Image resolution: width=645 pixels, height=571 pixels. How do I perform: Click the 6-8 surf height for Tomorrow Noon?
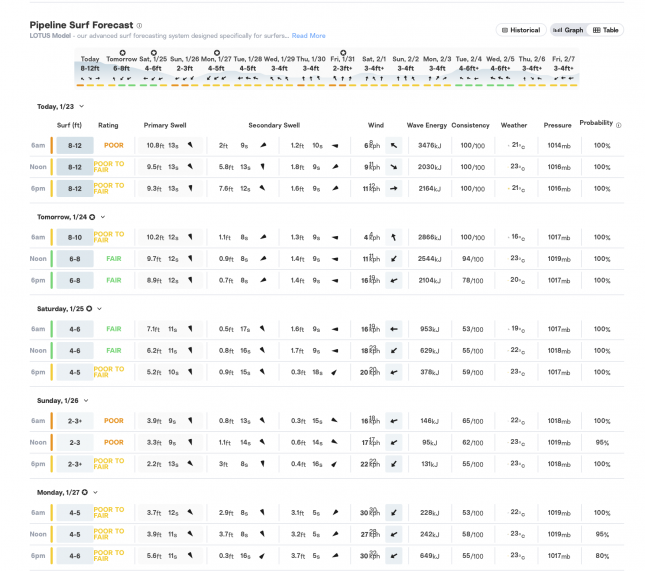75,259
